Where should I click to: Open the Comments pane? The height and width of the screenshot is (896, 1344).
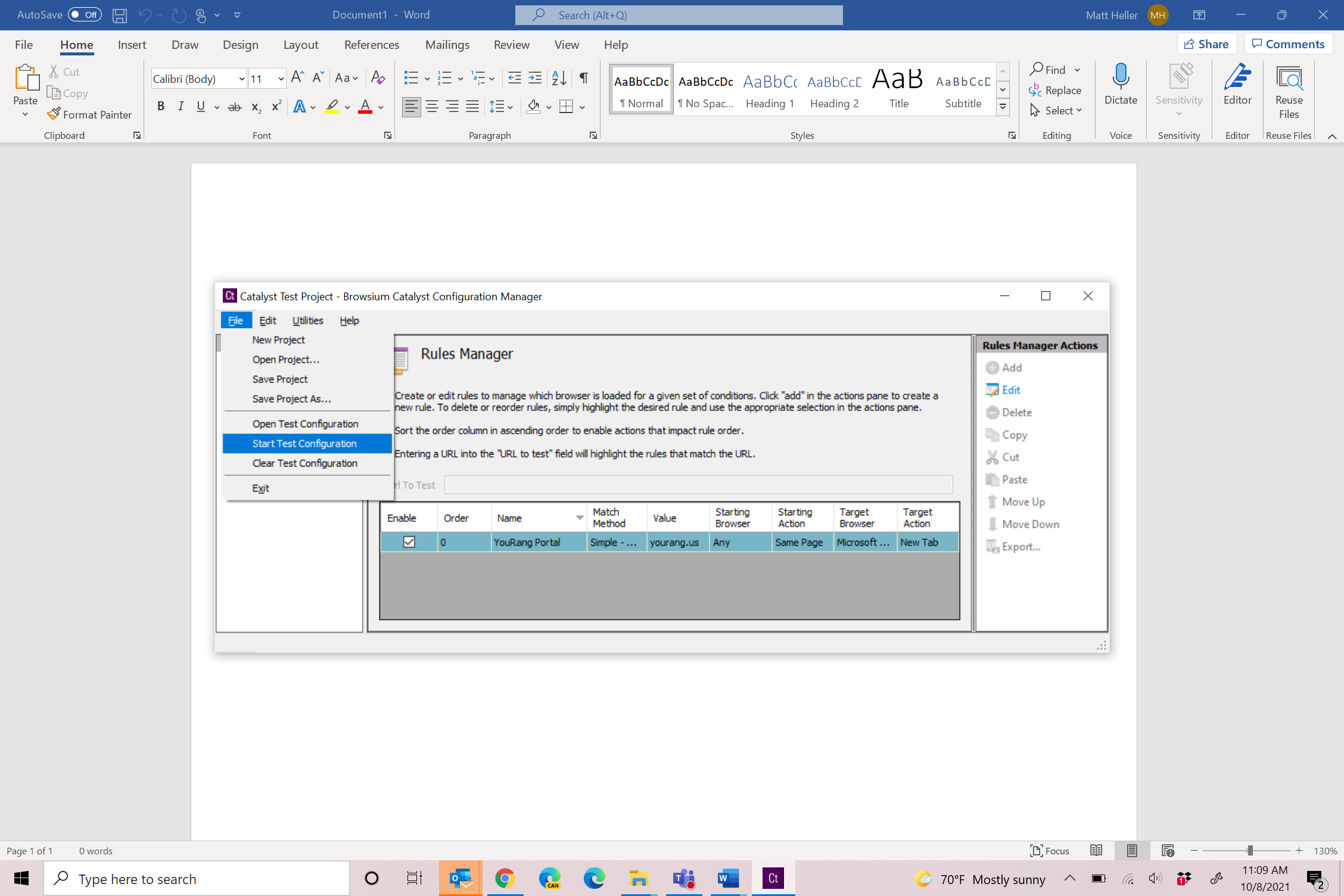click(x=1289, y=43)
